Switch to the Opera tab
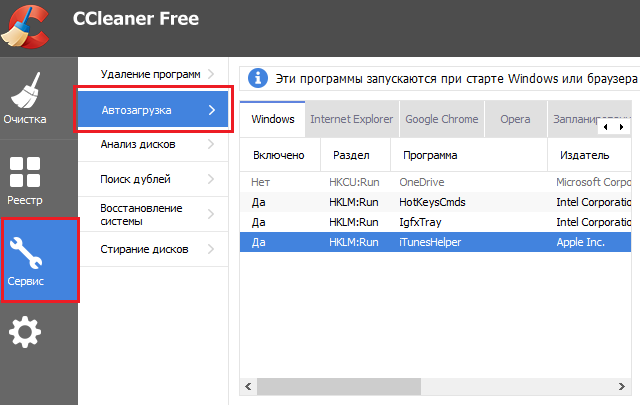640x405 pixels. (x=515, y=119)
